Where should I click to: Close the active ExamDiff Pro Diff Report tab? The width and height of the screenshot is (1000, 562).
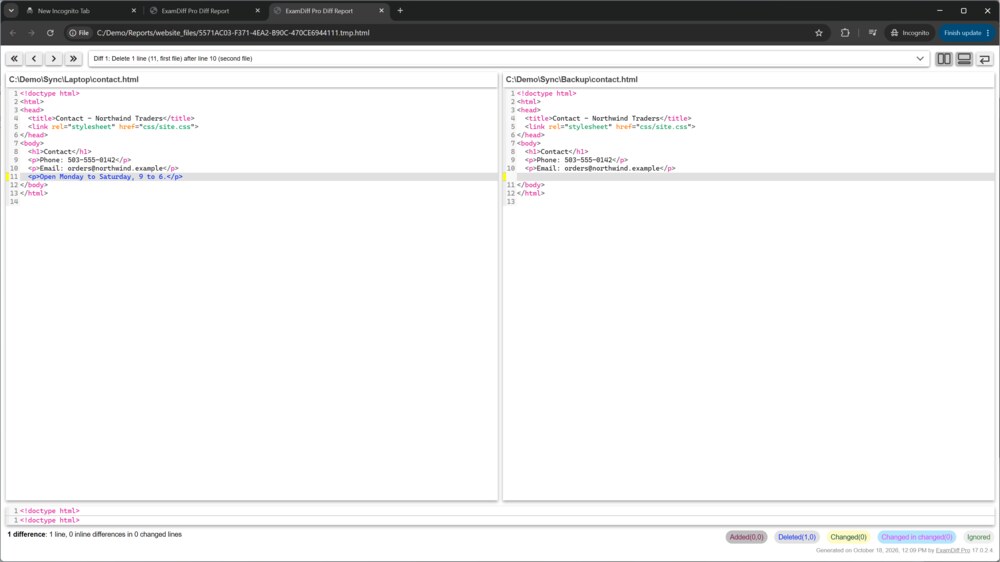381,11
